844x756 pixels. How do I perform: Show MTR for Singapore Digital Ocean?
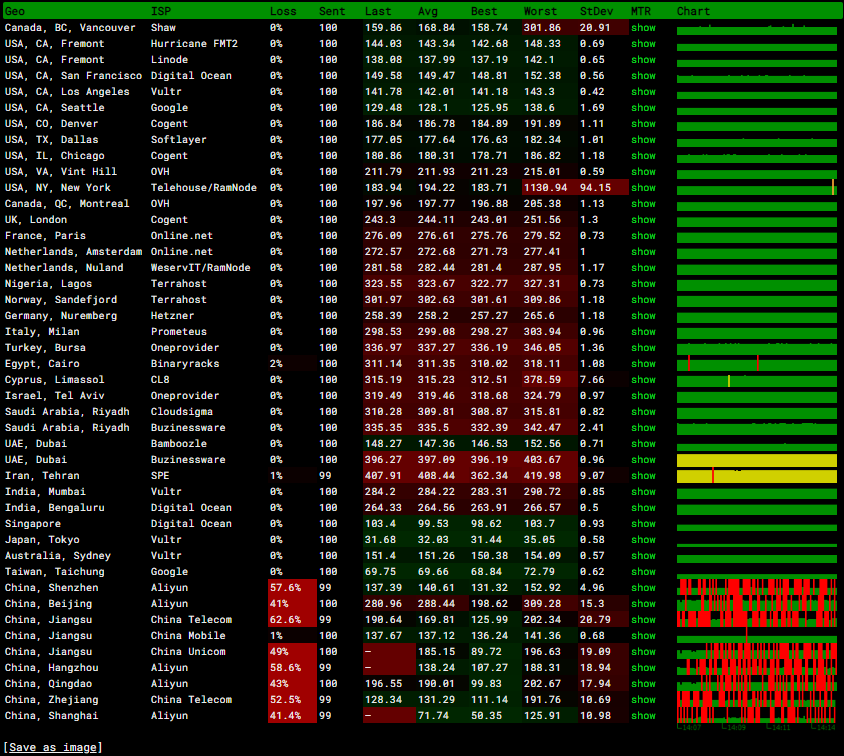tap(643, 524)
